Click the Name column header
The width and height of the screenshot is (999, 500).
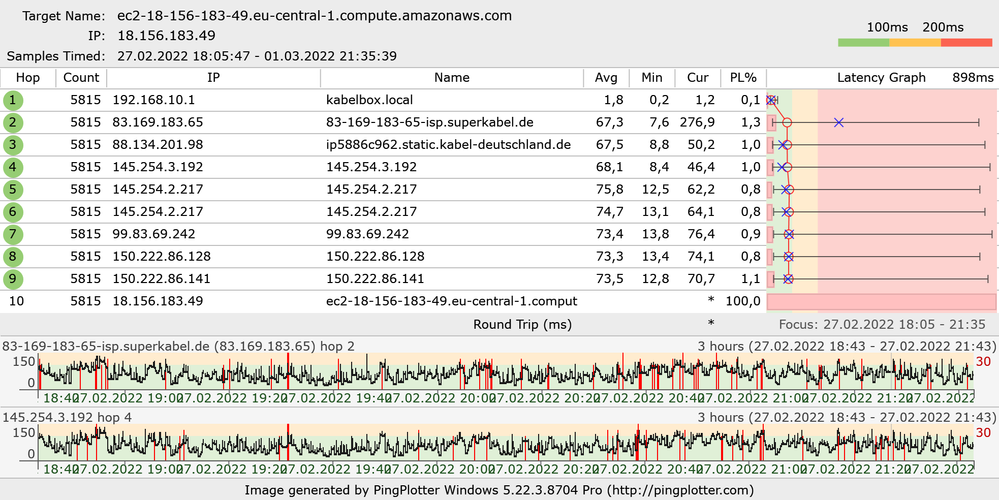[452, 78]
